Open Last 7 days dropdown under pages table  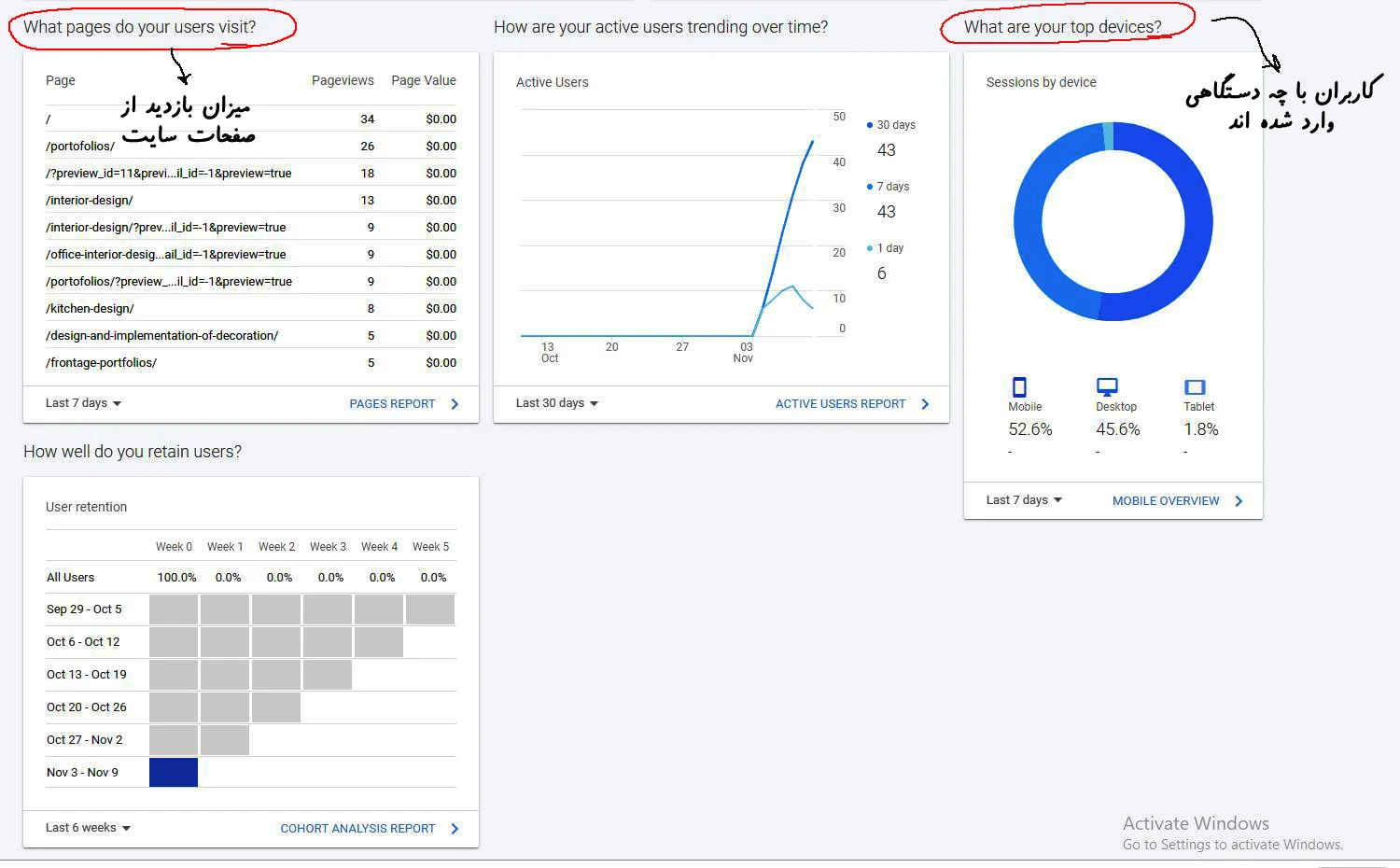(84, 403)
